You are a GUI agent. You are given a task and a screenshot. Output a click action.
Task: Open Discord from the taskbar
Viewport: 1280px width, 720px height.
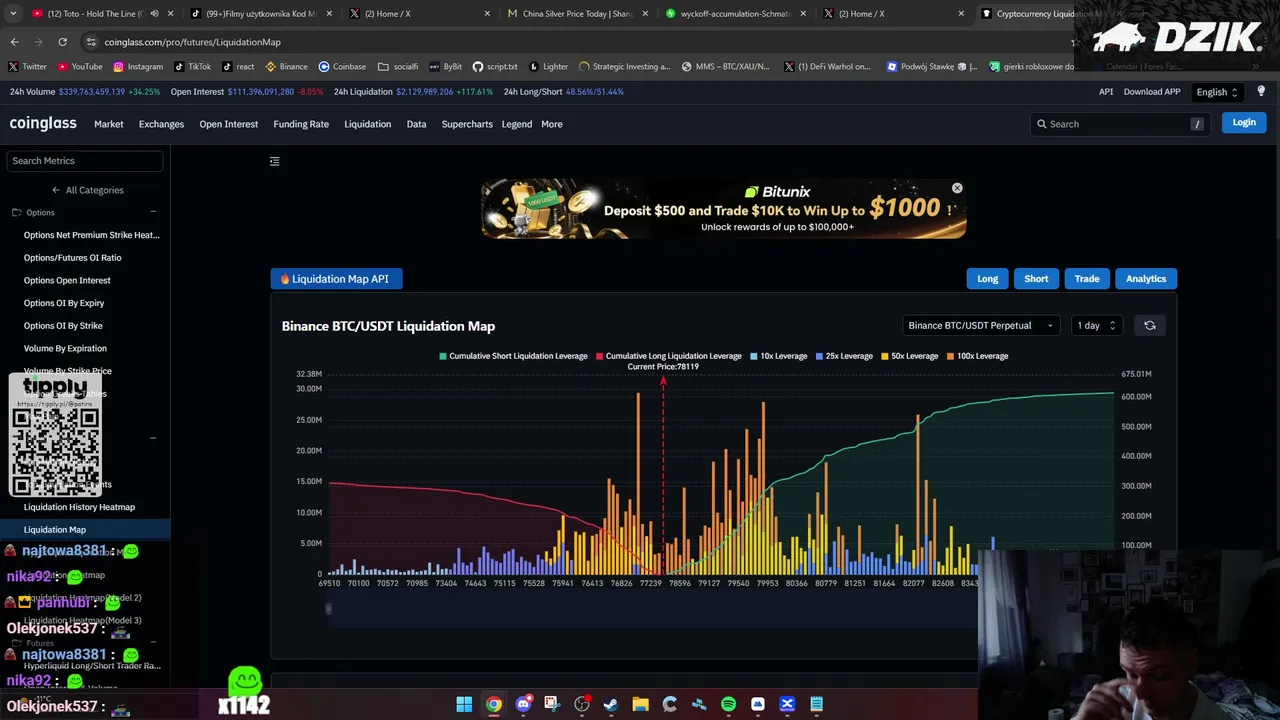523,704
